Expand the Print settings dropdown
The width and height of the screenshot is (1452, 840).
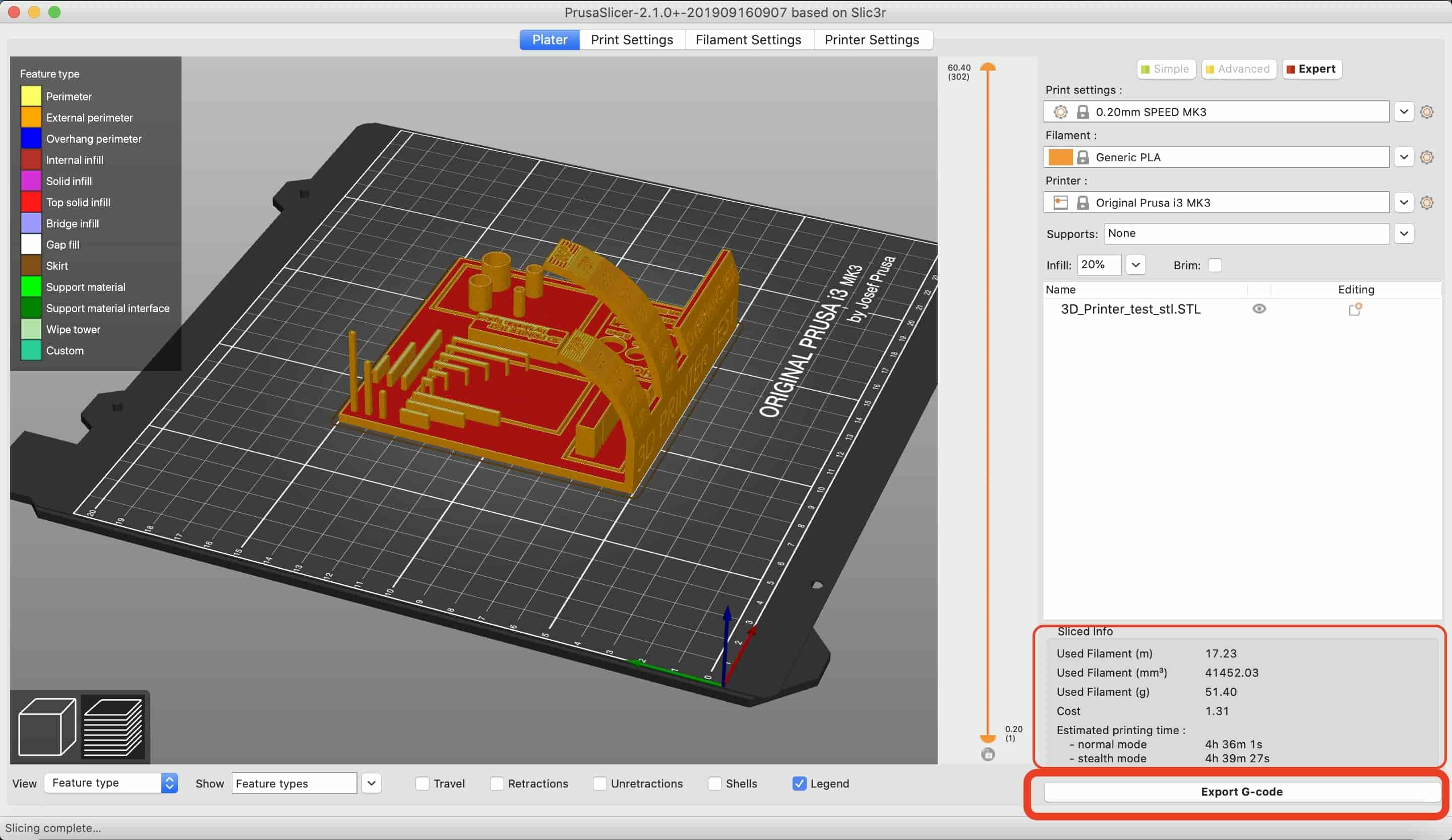coord(1404,111)
